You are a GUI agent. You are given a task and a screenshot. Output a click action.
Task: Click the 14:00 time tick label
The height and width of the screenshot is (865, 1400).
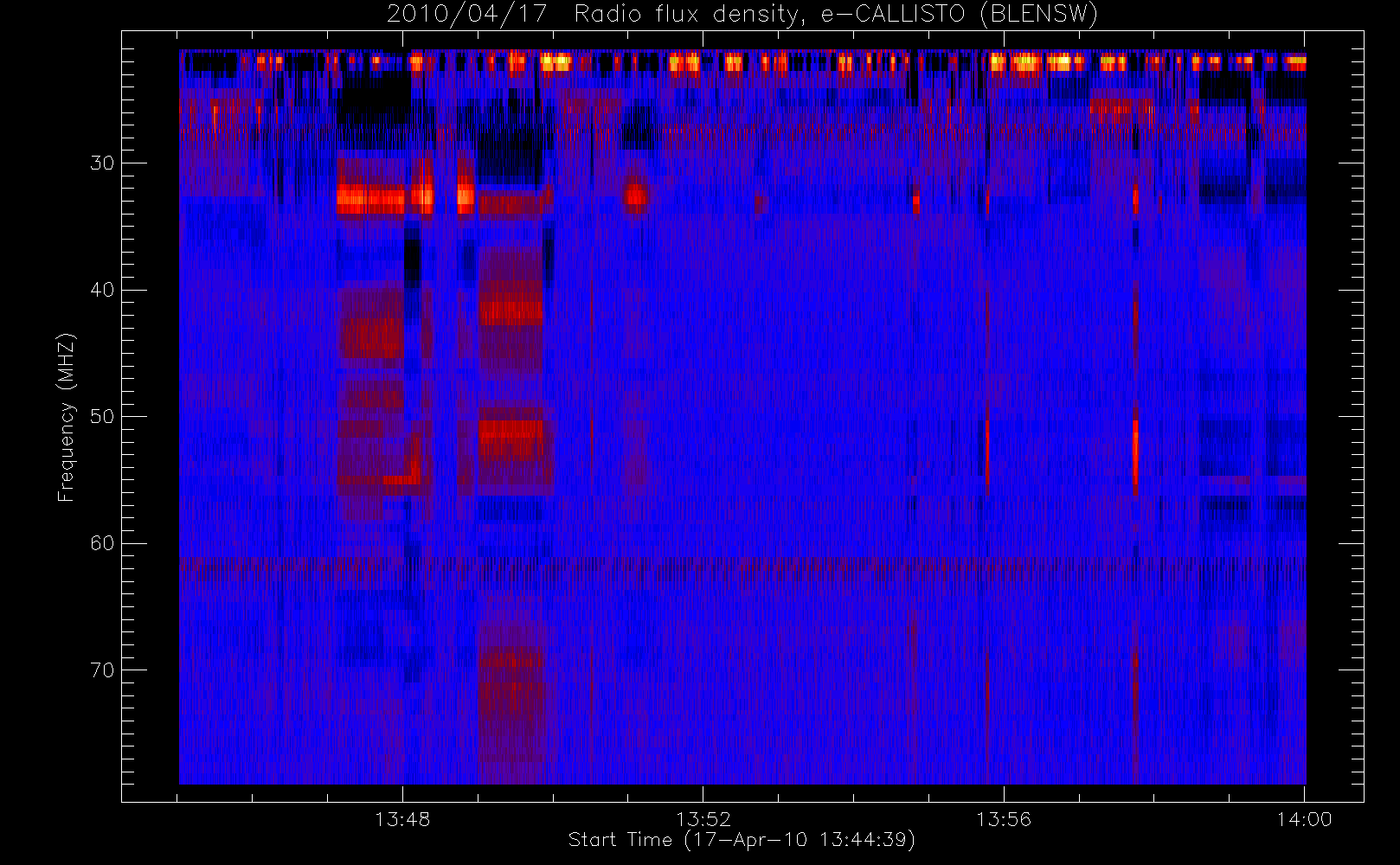tap(1304, 819)
